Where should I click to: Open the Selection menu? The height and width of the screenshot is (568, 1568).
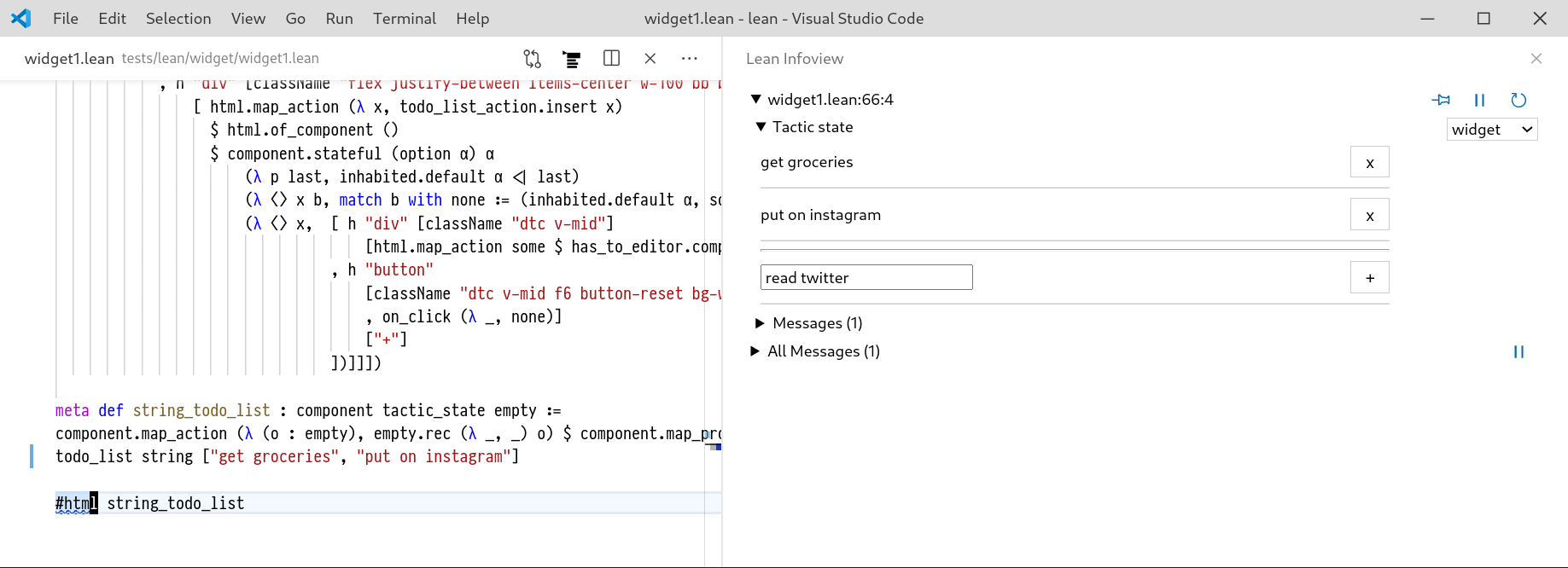coord(178,19)
